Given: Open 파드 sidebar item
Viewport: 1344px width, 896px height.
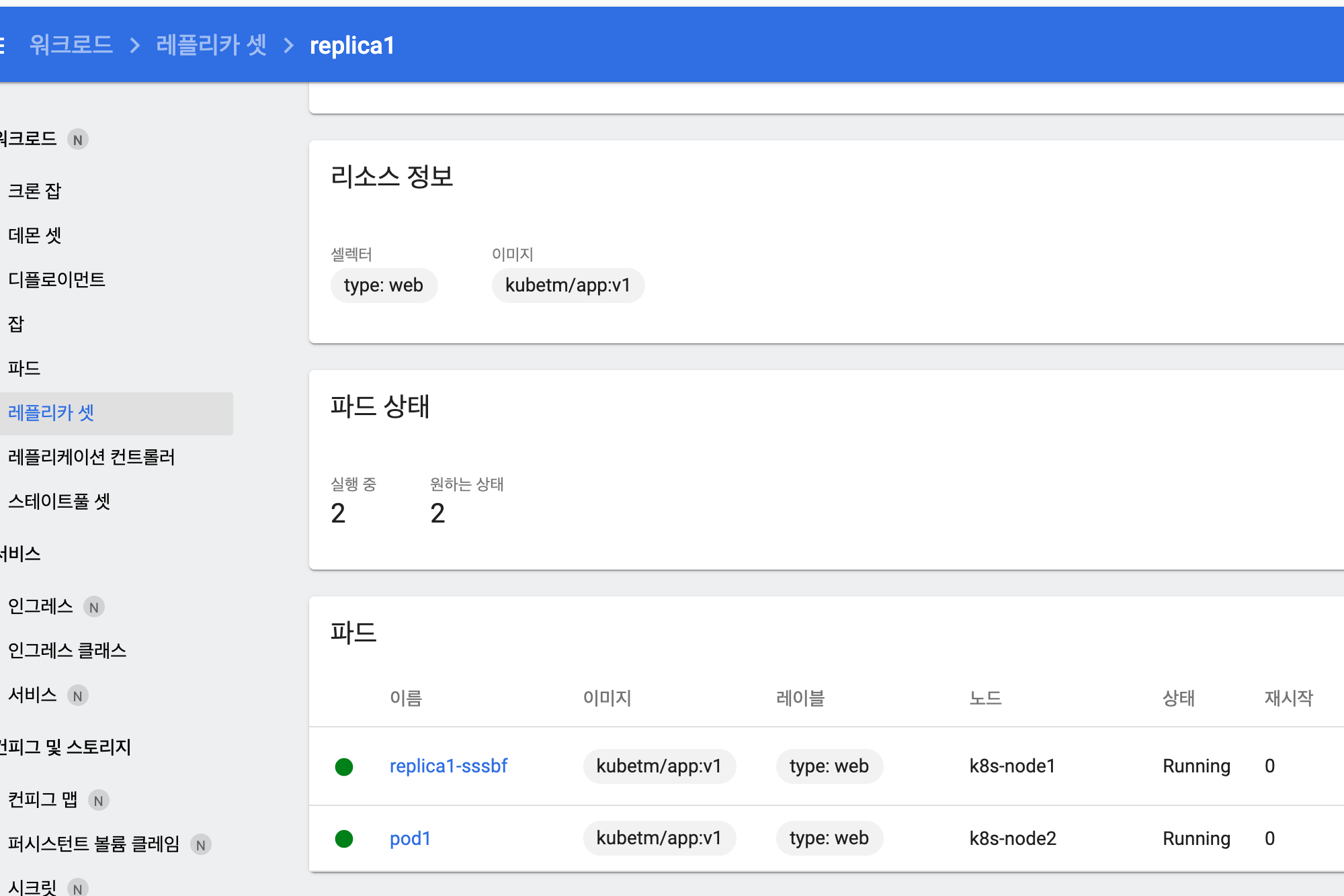Looking at the screenshot, I should pyautogui.click(x=24, y=368).
